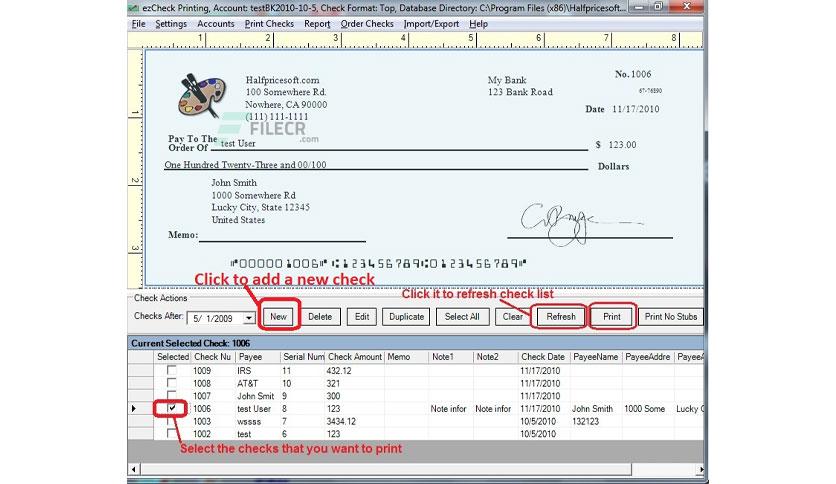The image size is (836, 484).
Task: Click the payee cell 'IRS'
Action: (258, 370)
